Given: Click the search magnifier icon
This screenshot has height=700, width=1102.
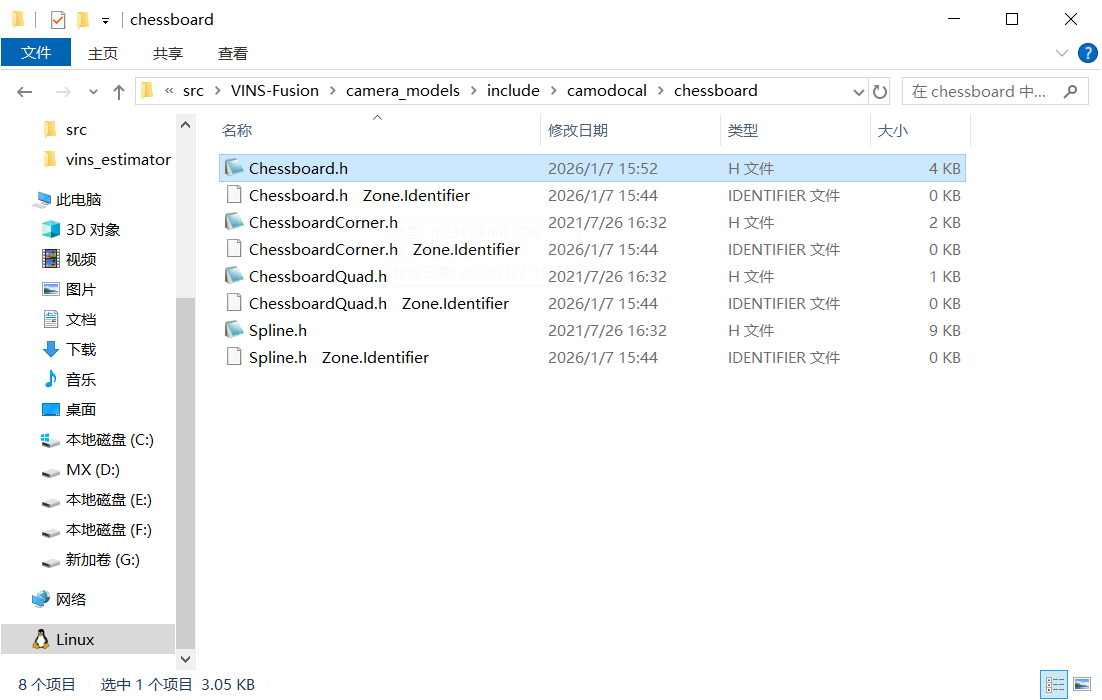Looking at the screenshot, I should click(1070, 91).
